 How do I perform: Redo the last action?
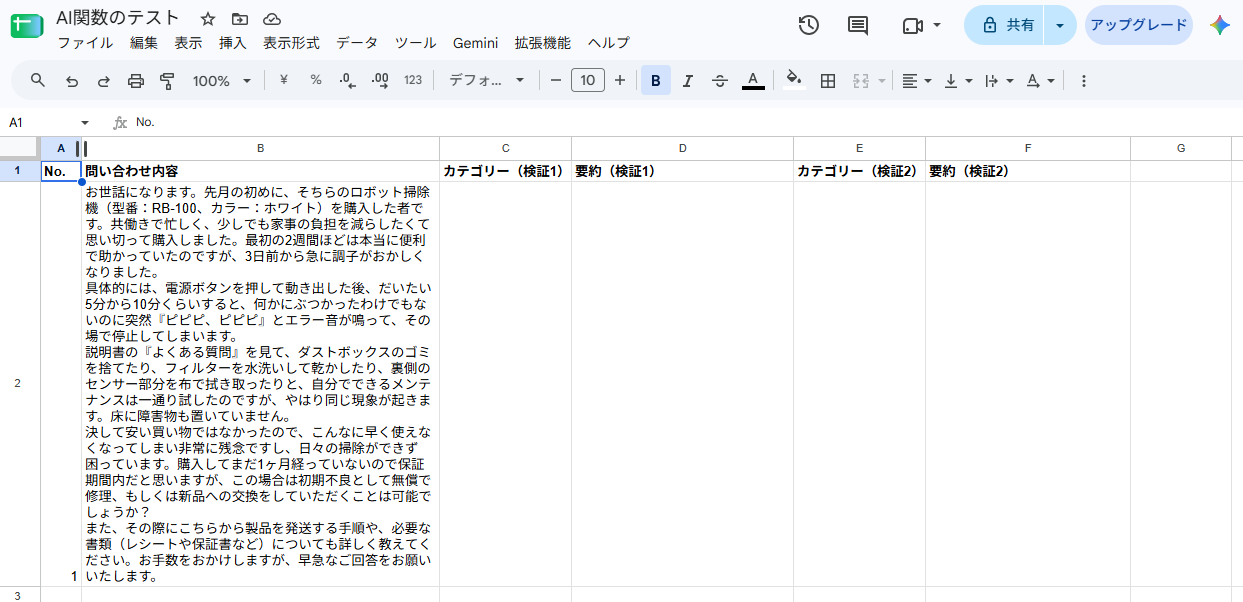pos(104,80)
